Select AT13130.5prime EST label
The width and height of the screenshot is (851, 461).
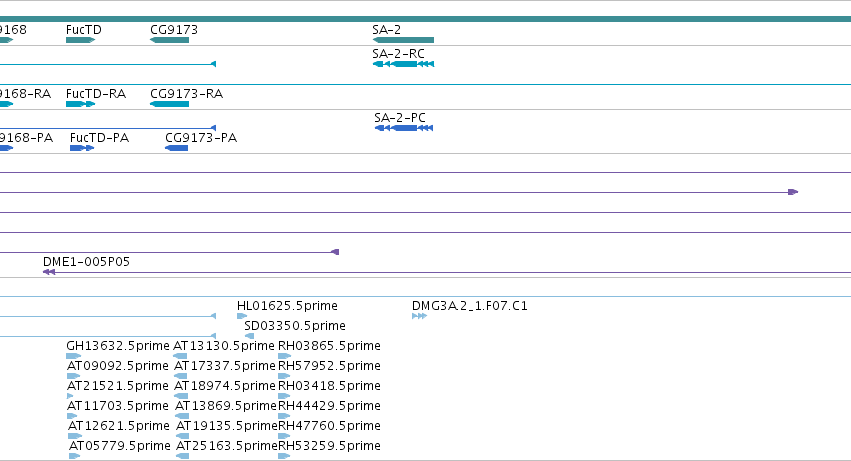tap(224, 346)
